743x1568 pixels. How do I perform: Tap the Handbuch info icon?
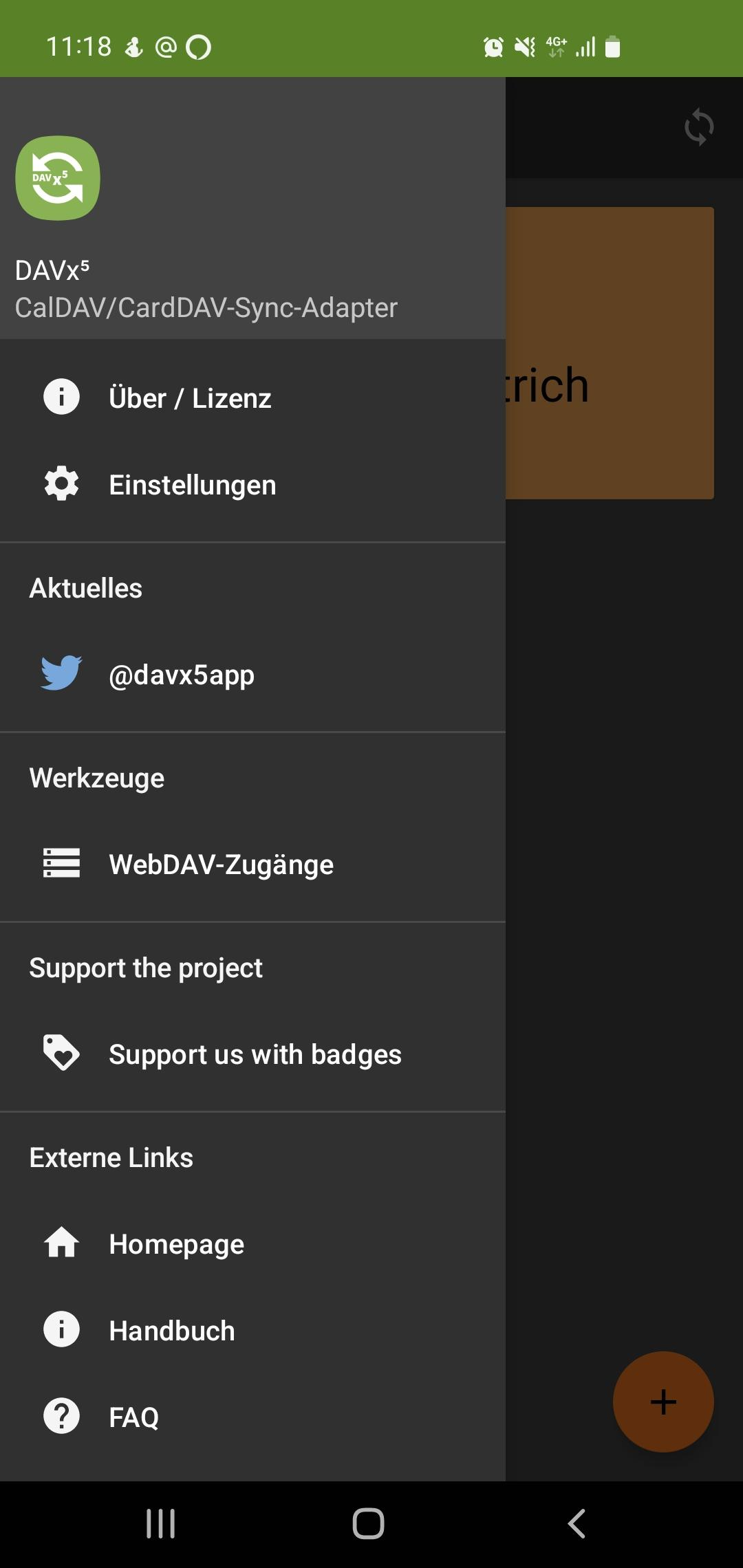(x=61, y=1329)
